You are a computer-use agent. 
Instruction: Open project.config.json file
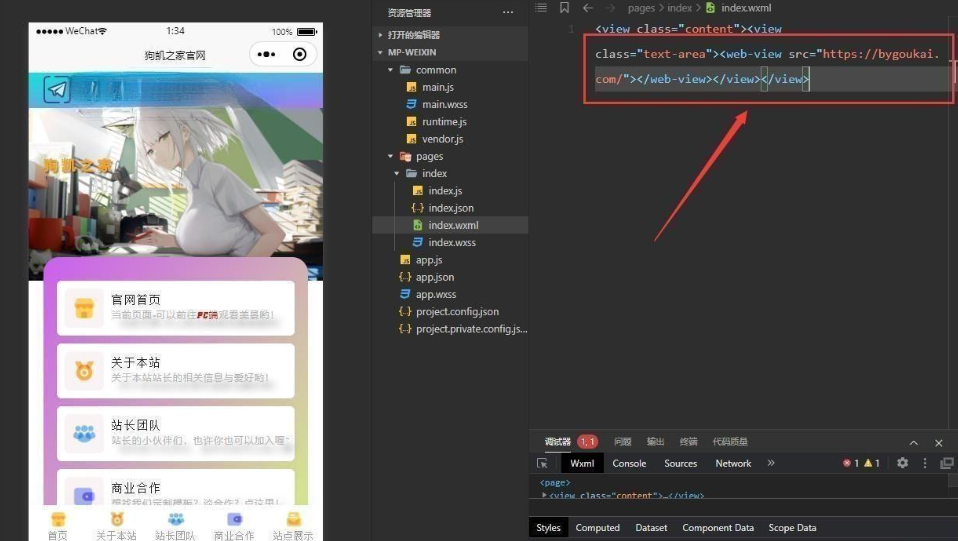[457, 311]
